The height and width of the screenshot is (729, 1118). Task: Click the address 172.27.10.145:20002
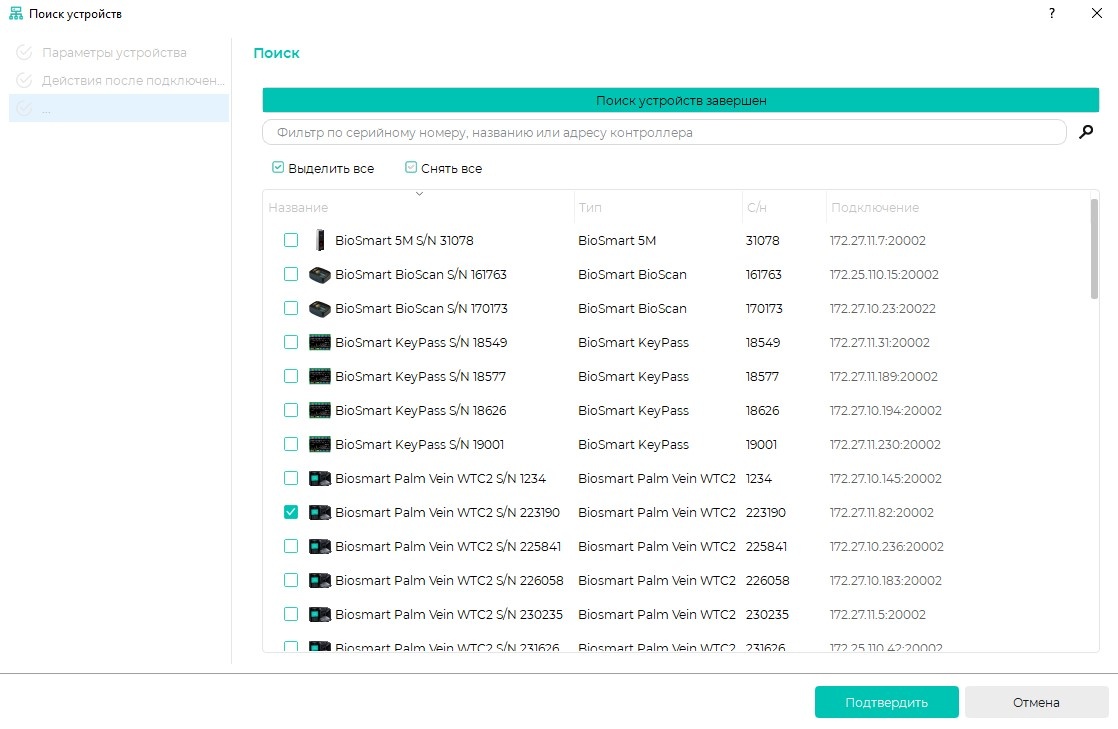(x=886, y=479)
